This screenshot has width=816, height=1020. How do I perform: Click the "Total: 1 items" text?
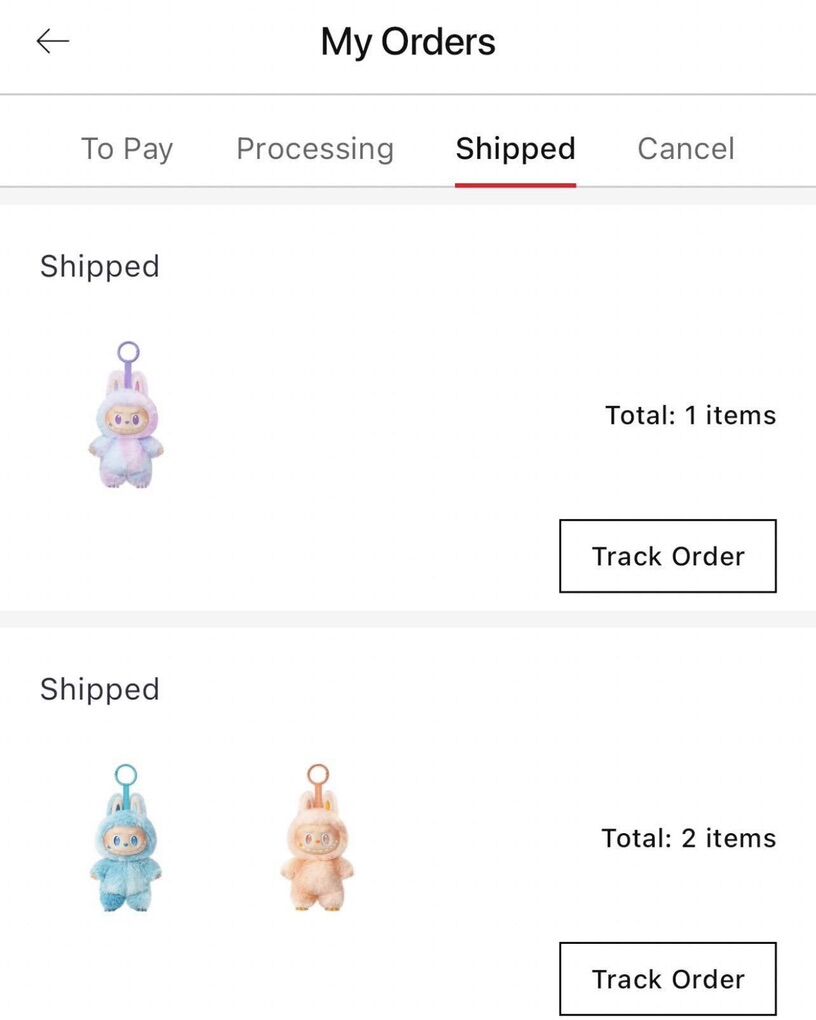690,415
